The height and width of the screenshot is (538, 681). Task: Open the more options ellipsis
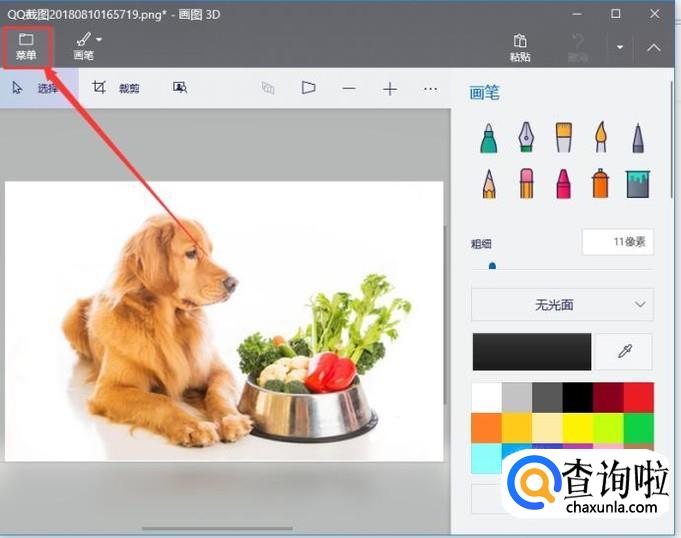point(431,88)
